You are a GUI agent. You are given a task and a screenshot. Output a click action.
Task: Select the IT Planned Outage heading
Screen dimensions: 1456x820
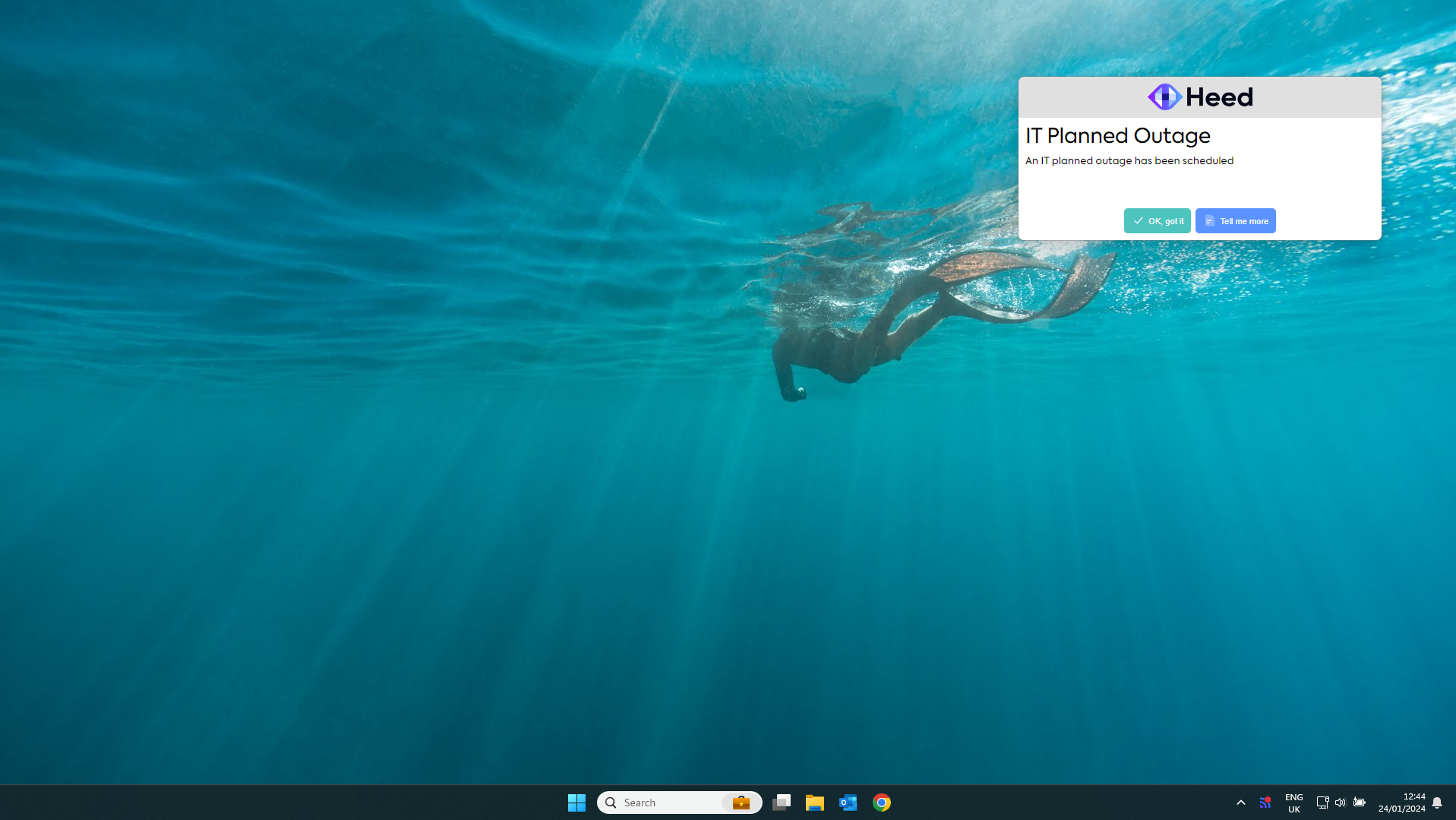(x=1118, y=135)
